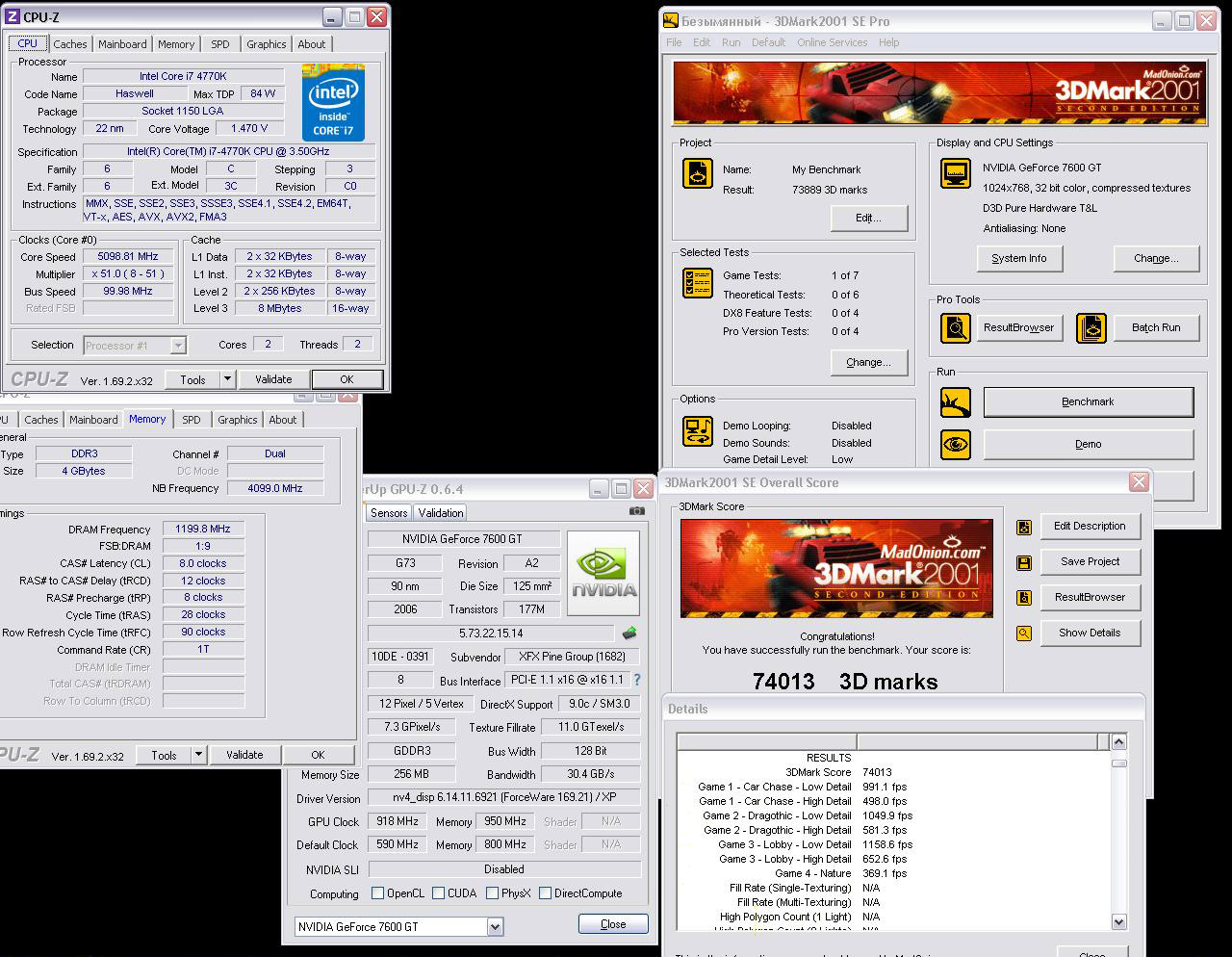Click the GPU-Z screenshot camera icon
The width and height of the screenshot is (1232, 957).
pyautogui.click(x=637, y=511)
